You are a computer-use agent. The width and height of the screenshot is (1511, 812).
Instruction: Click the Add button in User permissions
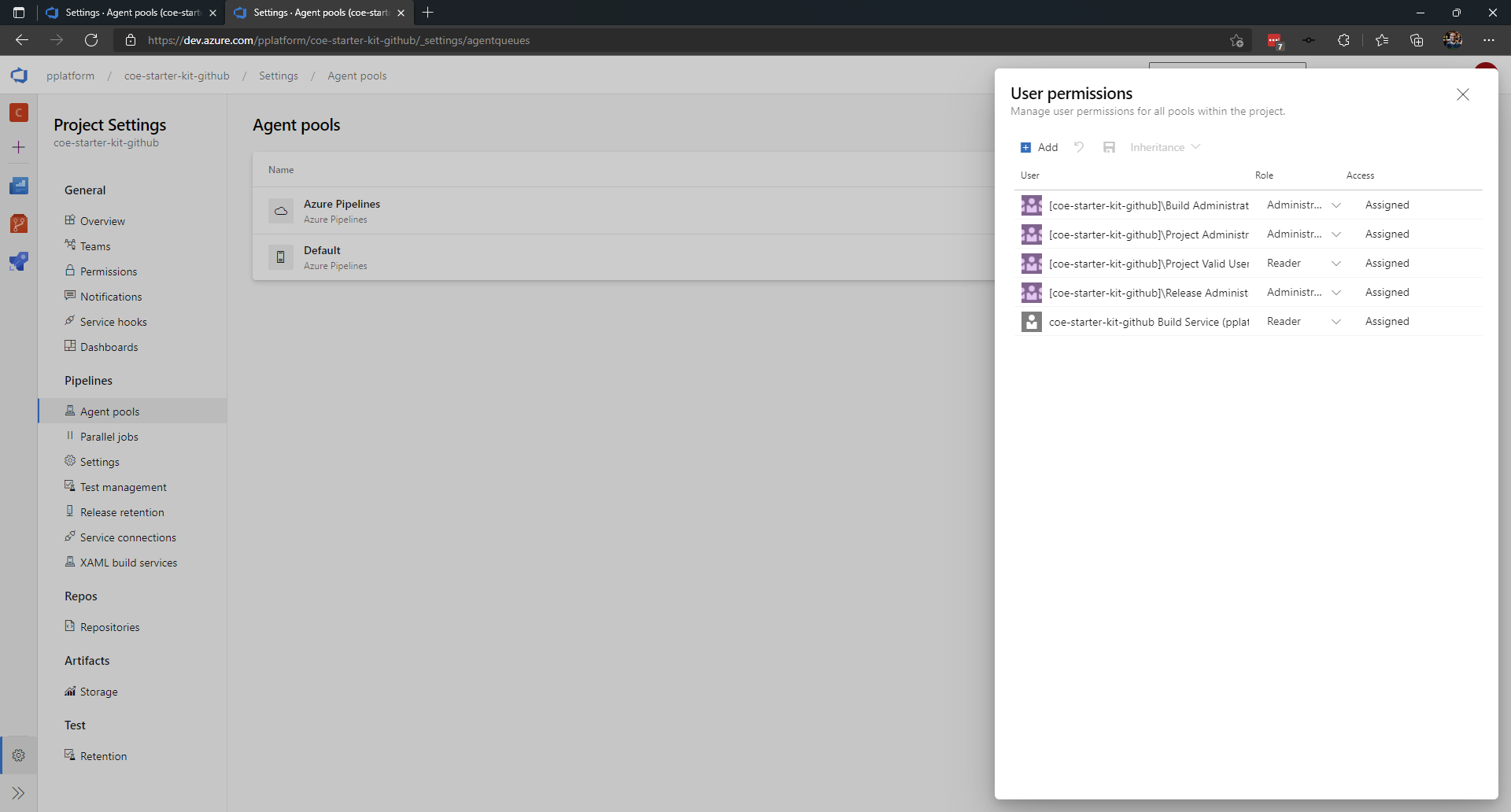click(x=1039, y=147)
